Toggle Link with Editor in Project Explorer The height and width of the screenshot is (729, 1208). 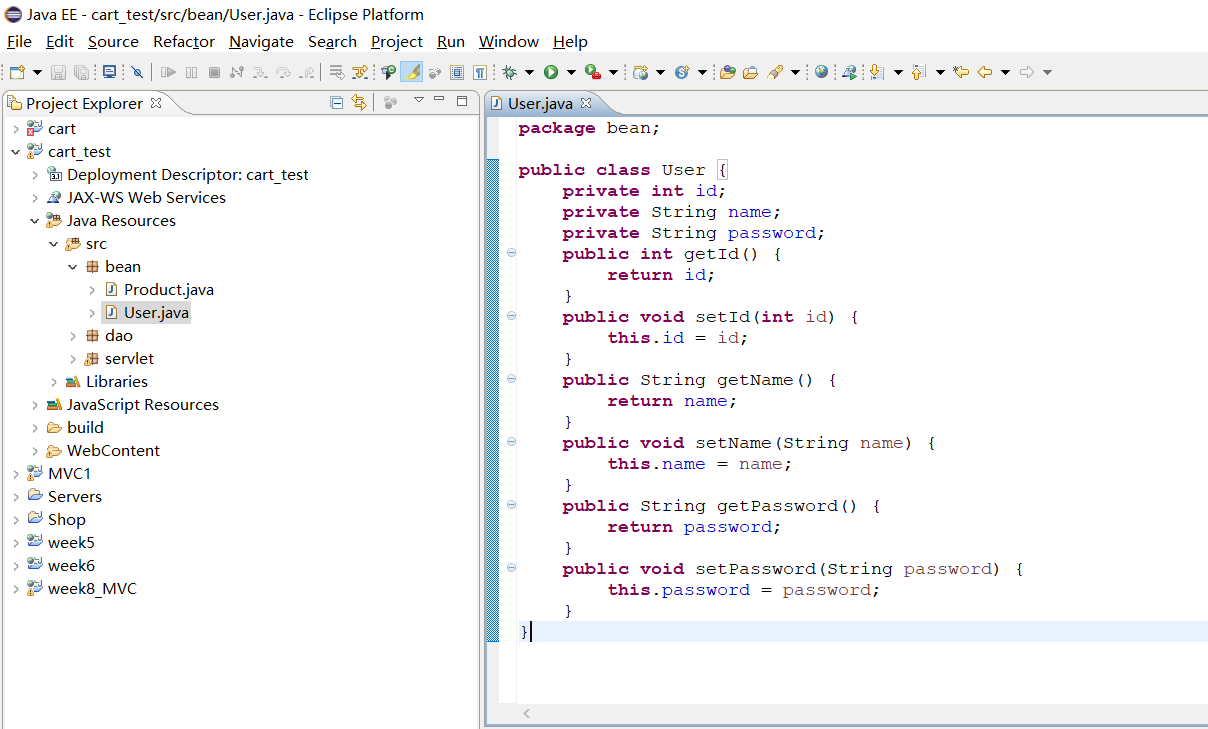click(359, 102)
